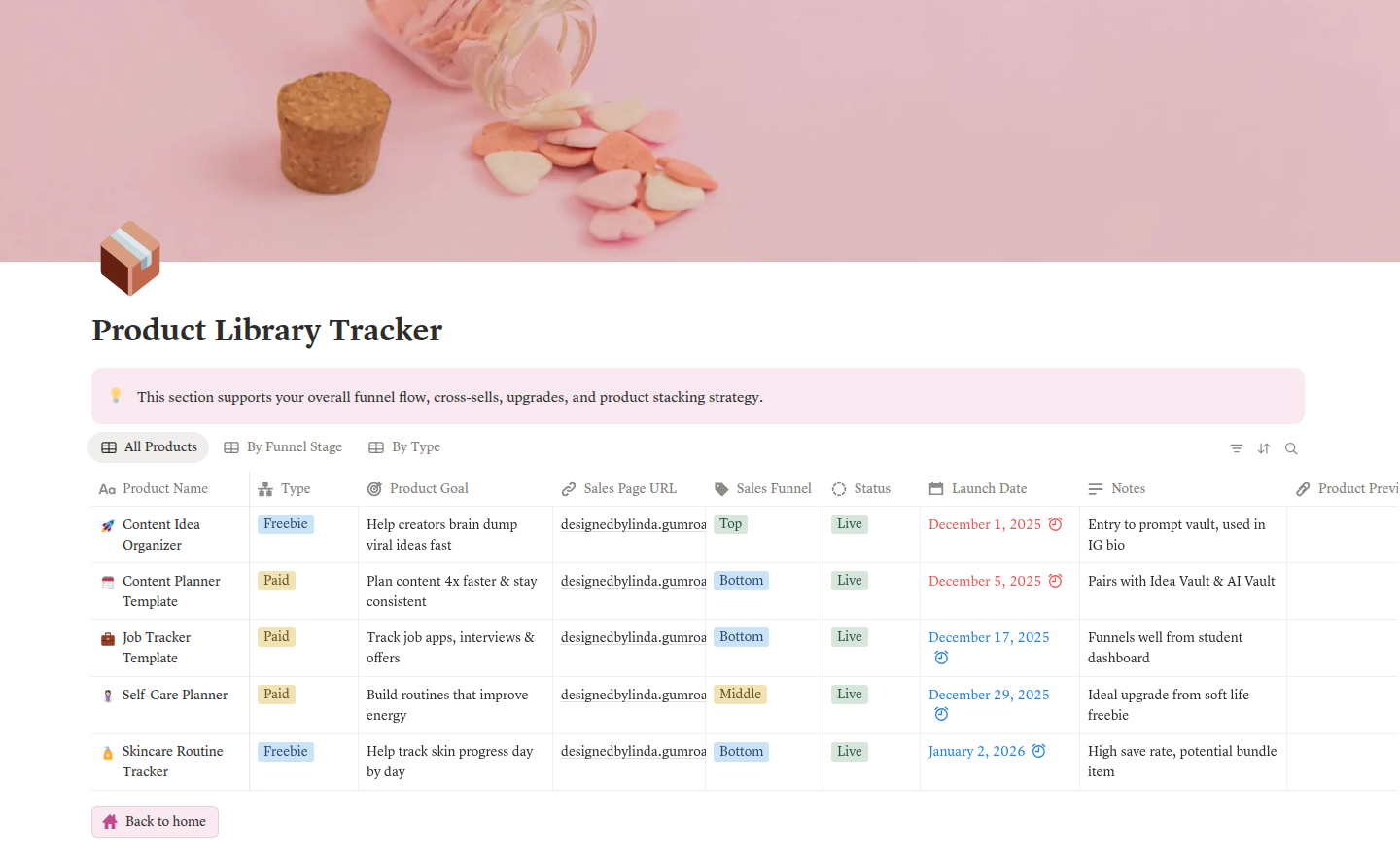Open the Sales Page URL column header
Screen dimensions: 1400x857
(629, 489)
